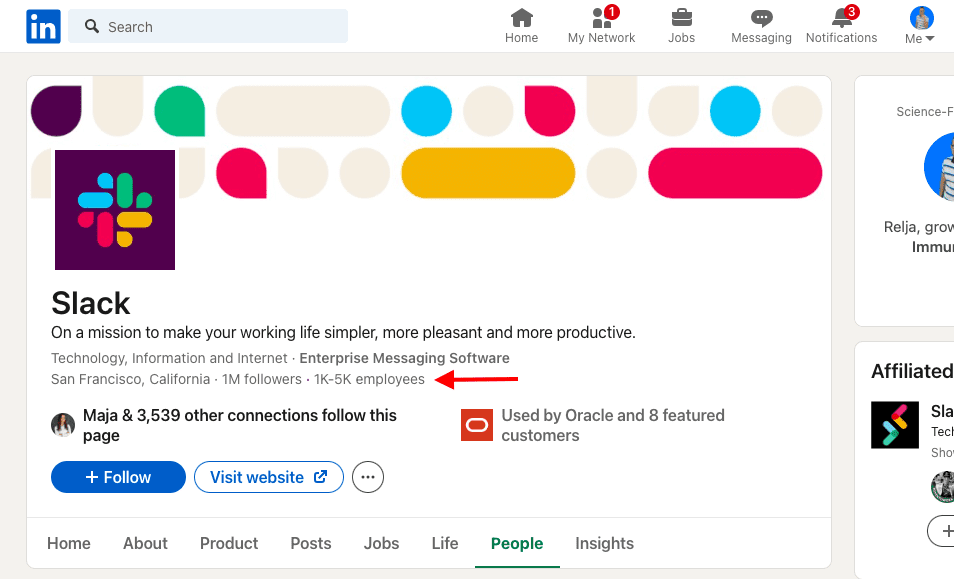The width and height of the screenshot is (954, 579).
Task: Click the Oracle logo icon
Action: pos(477,425)
